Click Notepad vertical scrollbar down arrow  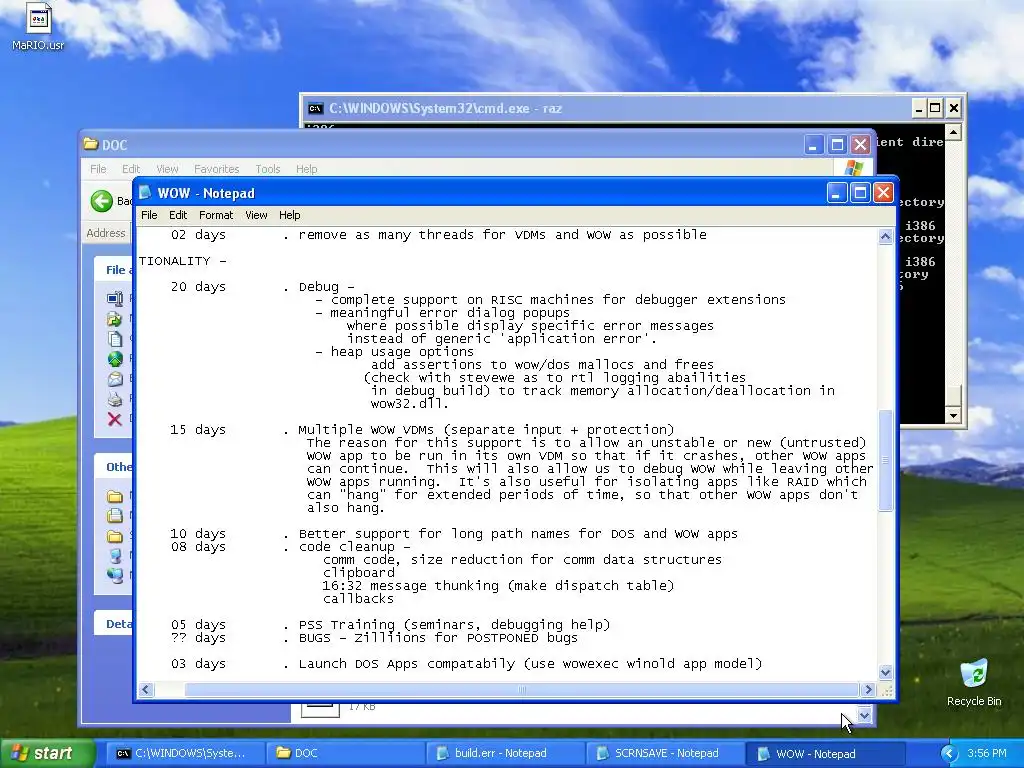886,672
